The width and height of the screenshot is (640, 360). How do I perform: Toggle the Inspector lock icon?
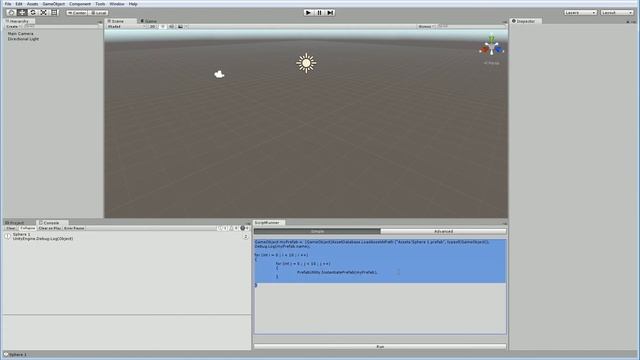coord(628,22)
